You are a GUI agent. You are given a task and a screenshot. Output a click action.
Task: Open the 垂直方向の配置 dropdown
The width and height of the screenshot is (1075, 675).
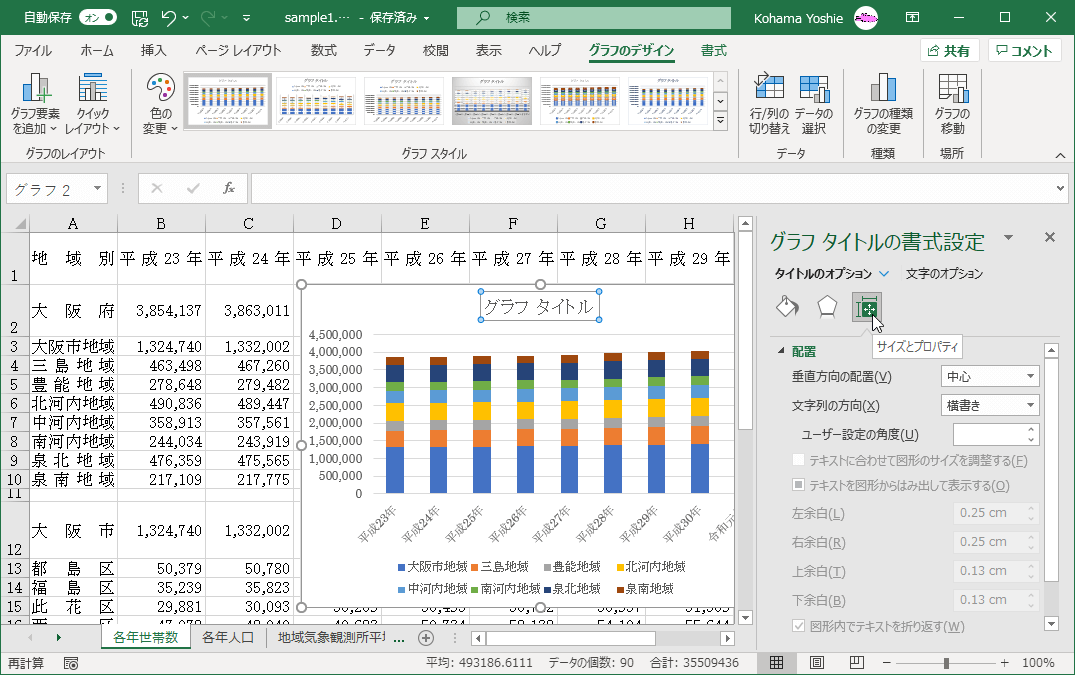(x=990, y=376)
